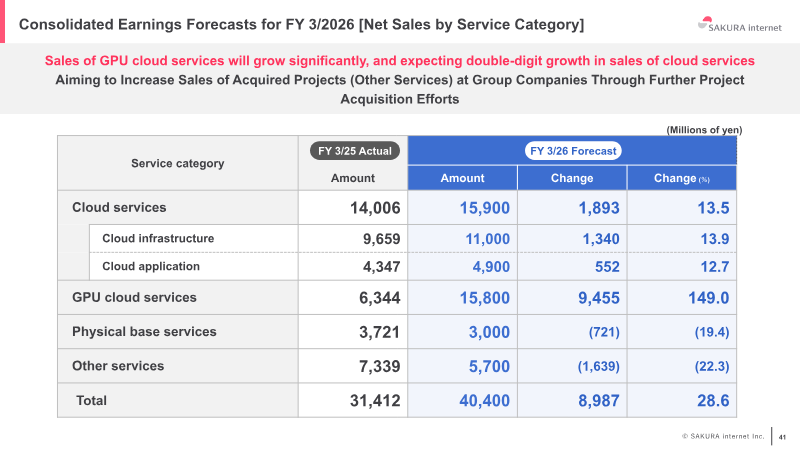This screenshot has height=450, width=800.
Task: Click the Change (%) column header
Action: pyautogui.click(x=682, y=178)
